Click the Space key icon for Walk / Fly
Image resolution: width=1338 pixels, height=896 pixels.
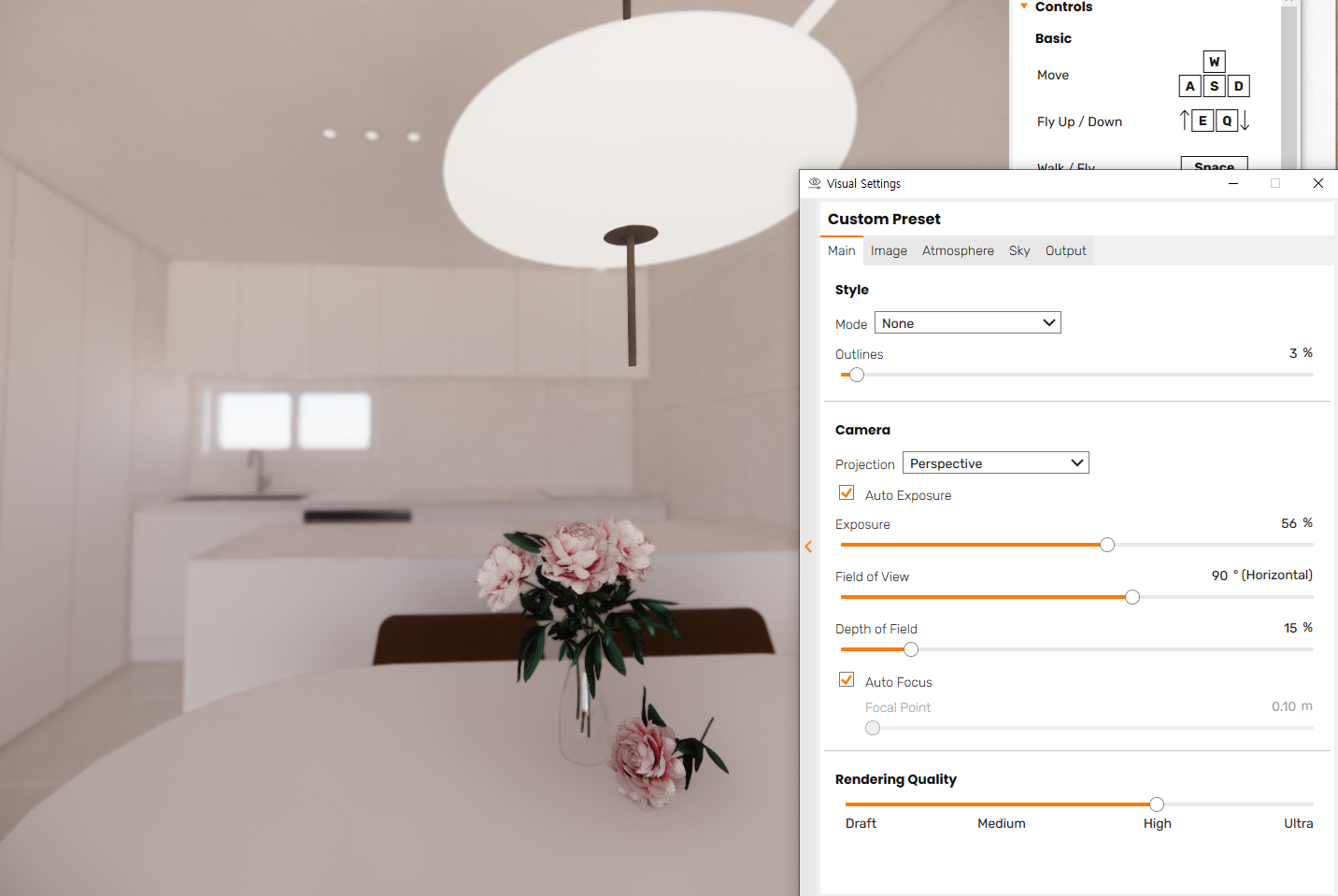click(1214, 164)
